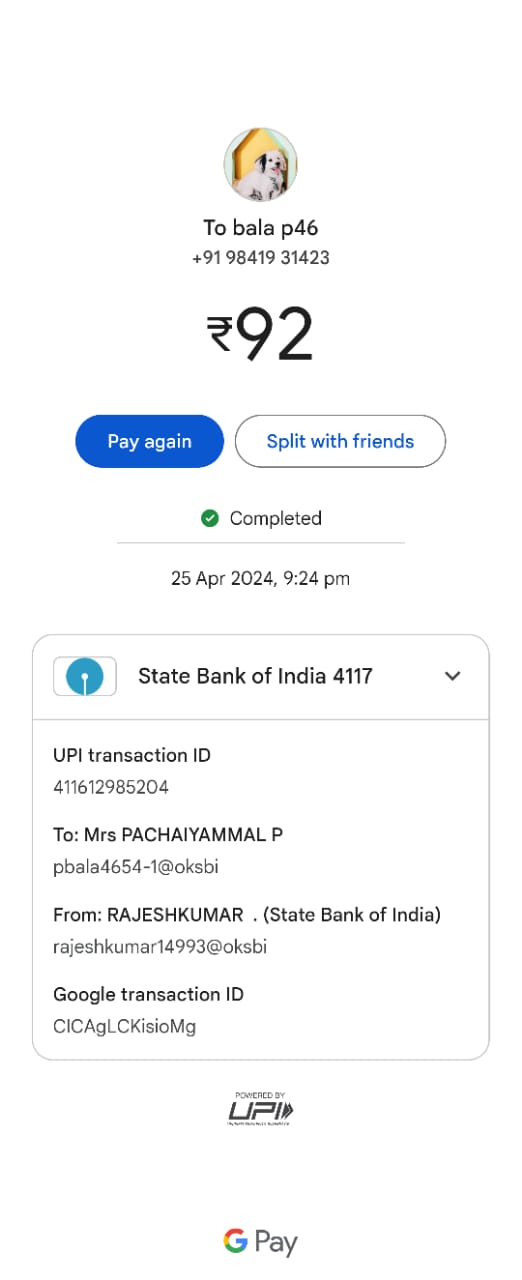Select State Bank of India 4117 label
522x1280 pixels.
(255, 676)
